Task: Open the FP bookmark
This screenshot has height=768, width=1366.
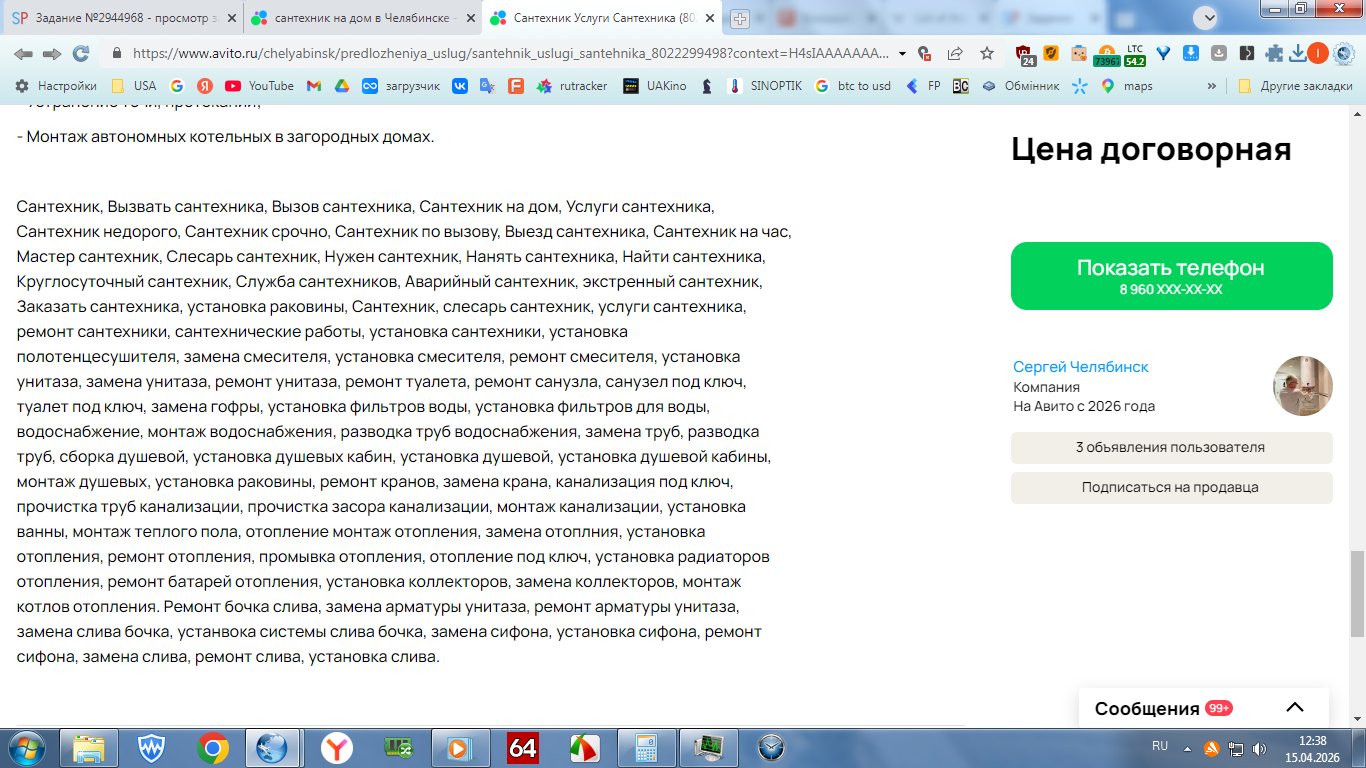Action: (x=923, y=86)
